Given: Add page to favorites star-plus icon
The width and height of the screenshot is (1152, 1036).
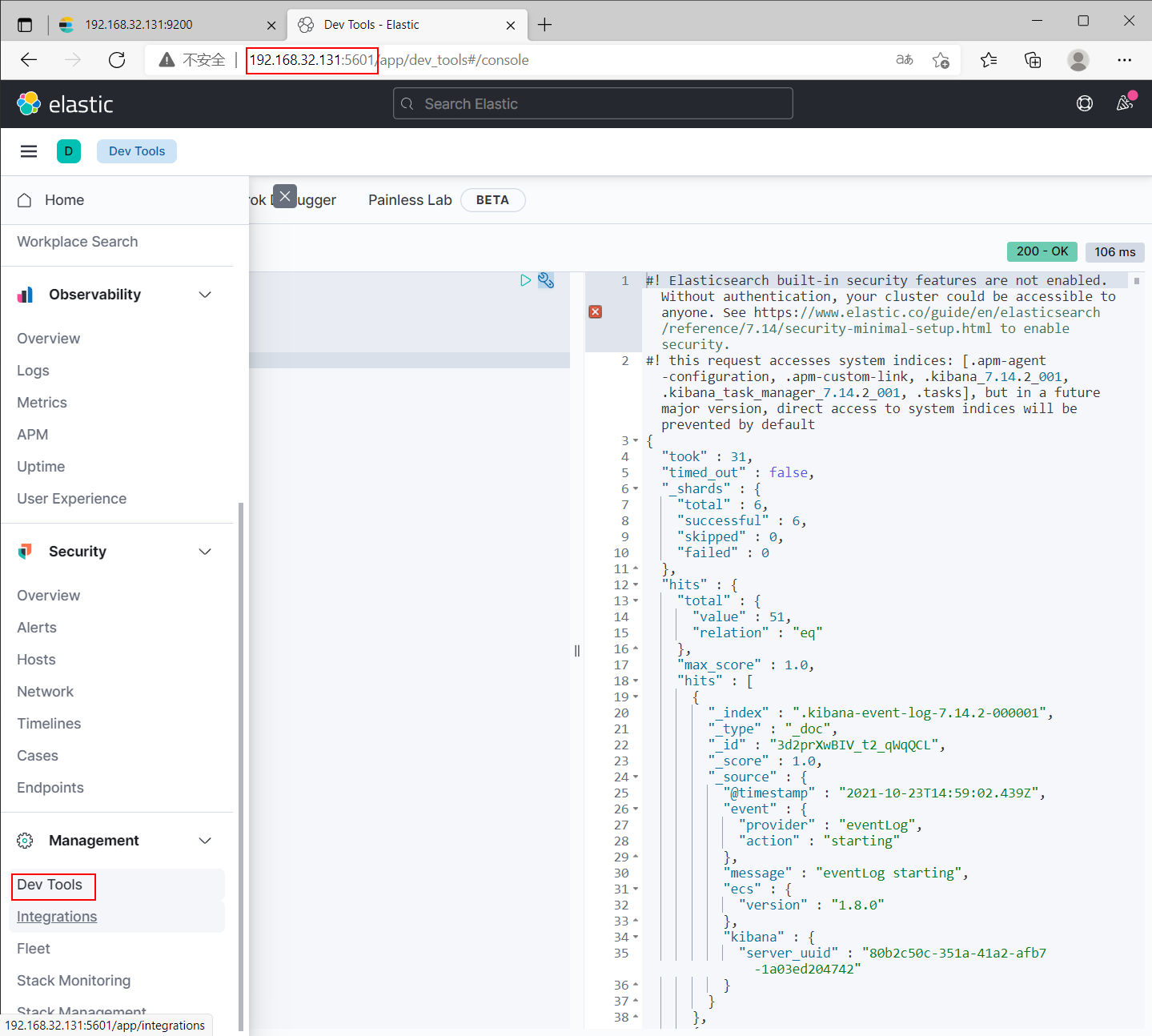Looking at the screenshot, I should click(941, 60).
